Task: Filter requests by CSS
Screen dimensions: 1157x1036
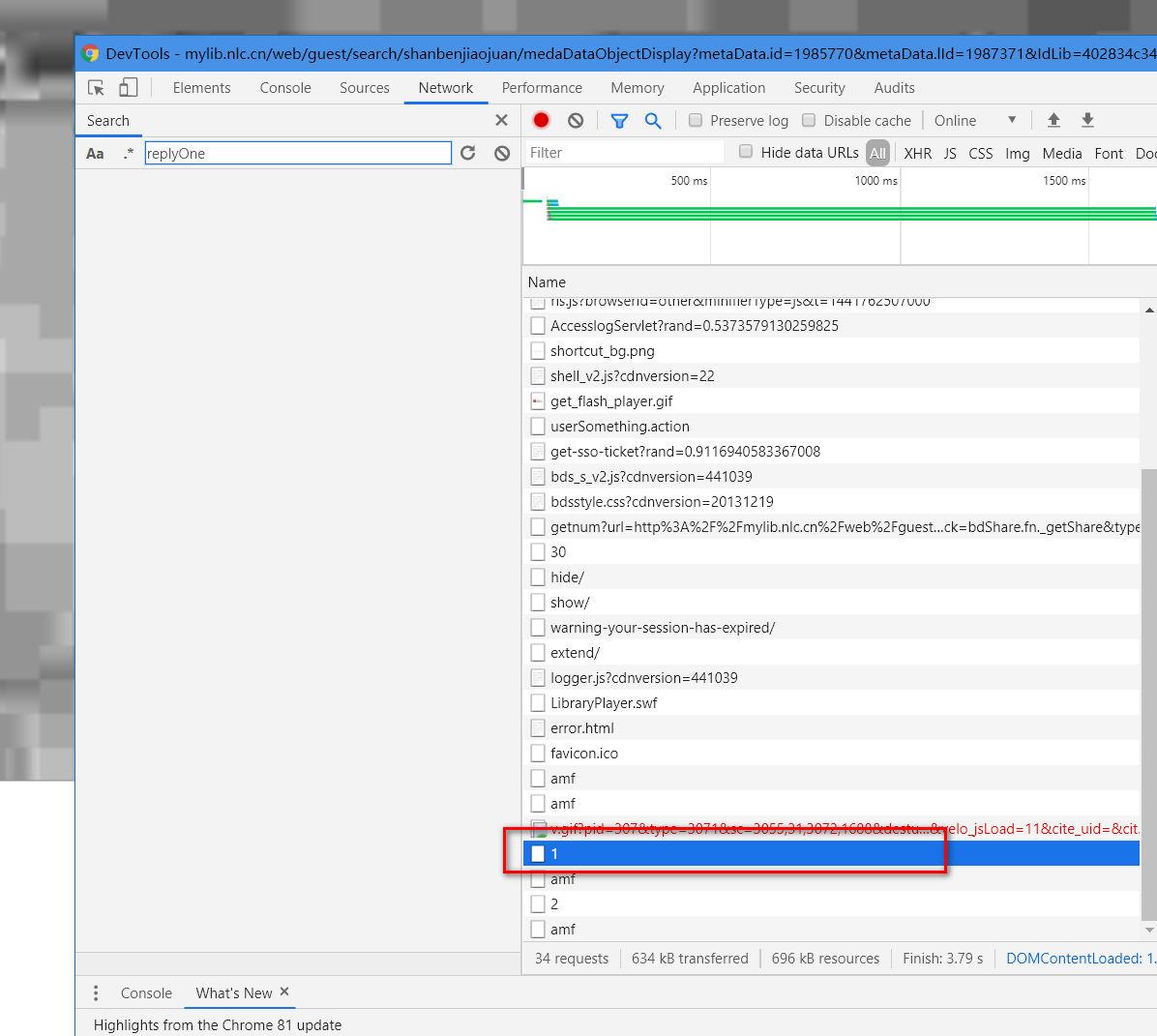Action: click(x=981, y=153)
